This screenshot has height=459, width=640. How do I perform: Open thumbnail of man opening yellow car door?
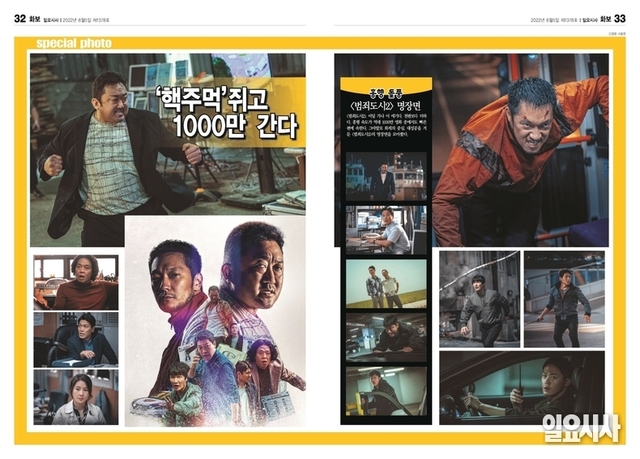[x=386, y=391]
